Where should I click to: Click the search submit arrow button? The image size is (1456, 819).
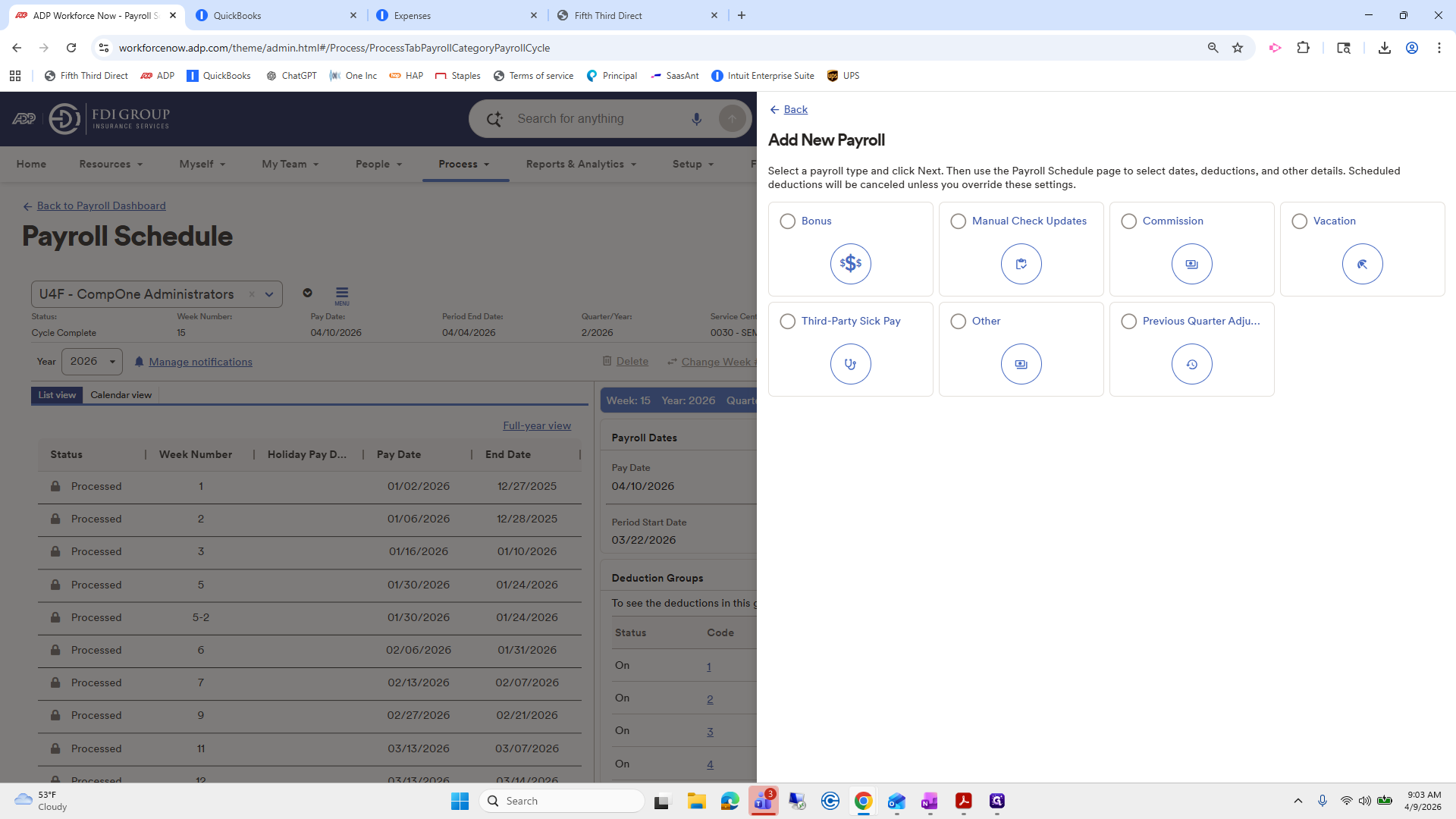coord(732,119)
